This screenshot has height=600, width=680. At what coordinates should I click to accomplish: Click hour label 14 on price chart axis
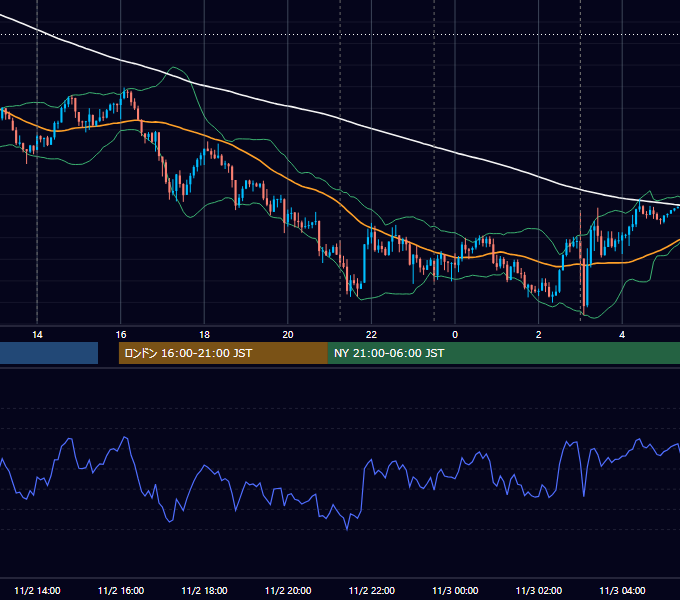37,335
